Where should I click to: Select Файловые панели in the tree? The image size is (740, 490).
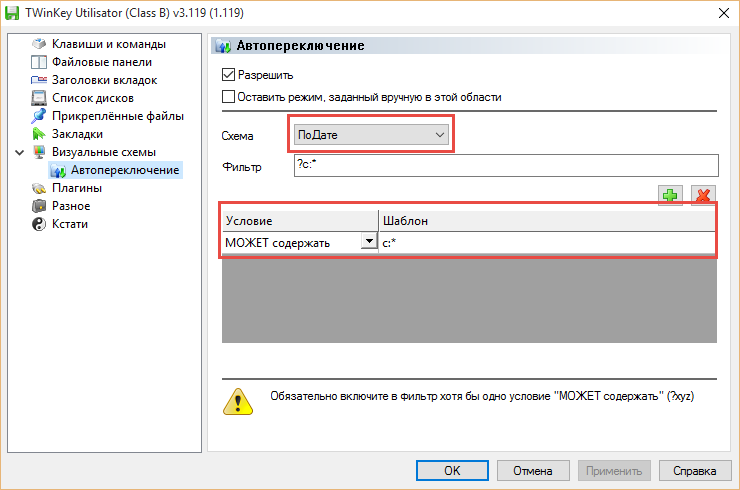click(x=102, y=62)
